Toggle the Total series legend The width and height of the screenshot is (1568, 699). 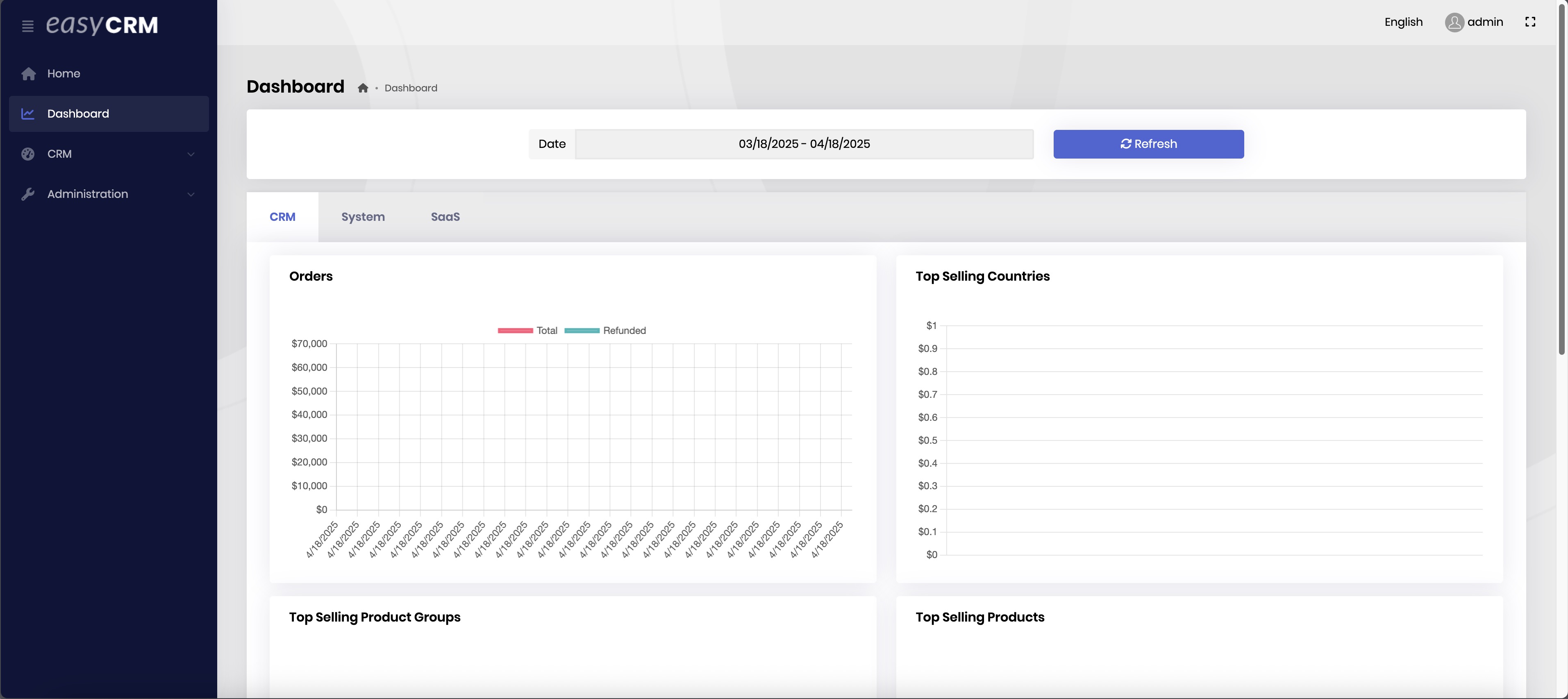(x=547, y=330)
